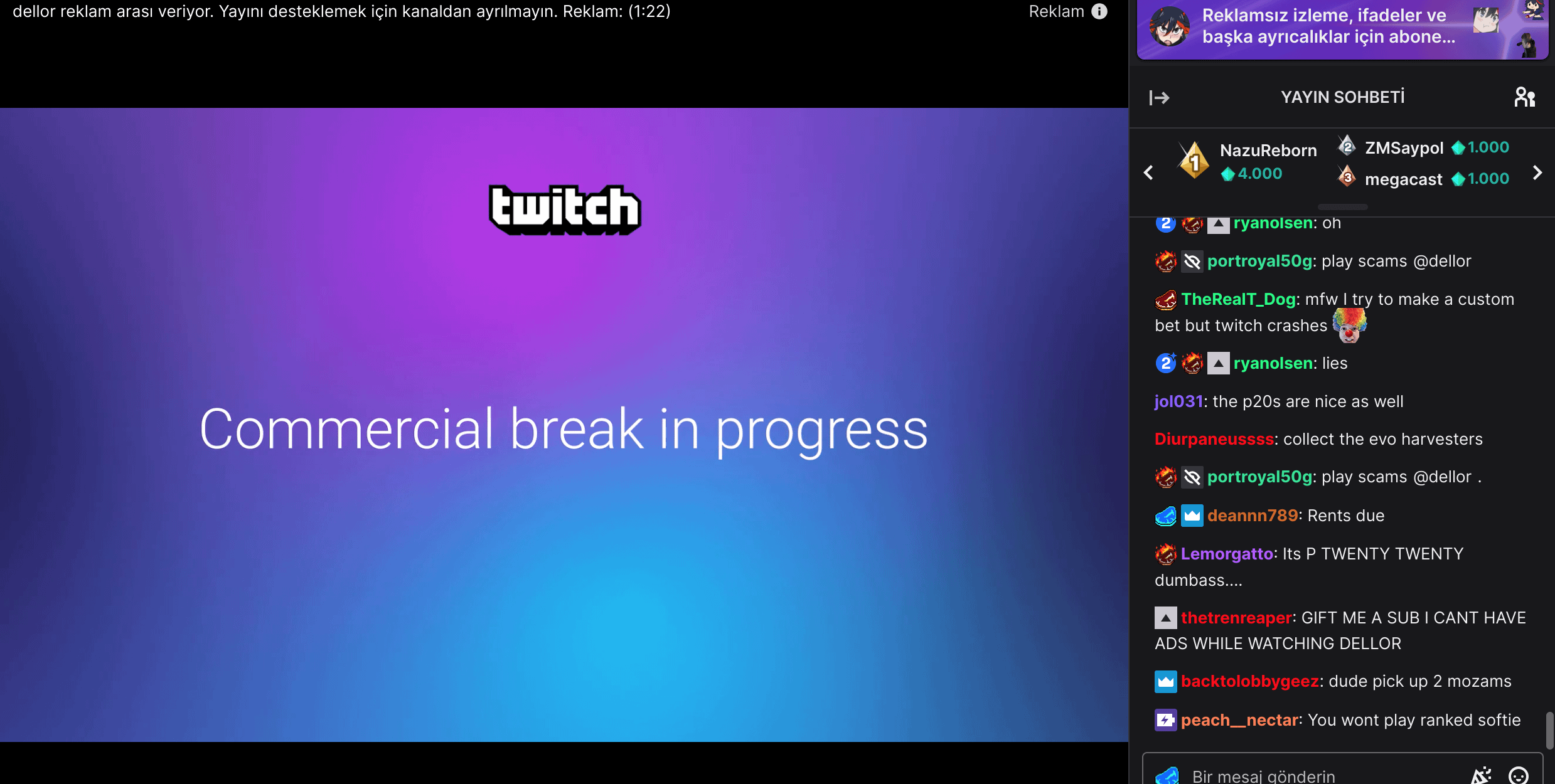Click message text 'collect the evo harvesters'
The height and width of the screenshot is (784, 1555).
[1383, 439]
